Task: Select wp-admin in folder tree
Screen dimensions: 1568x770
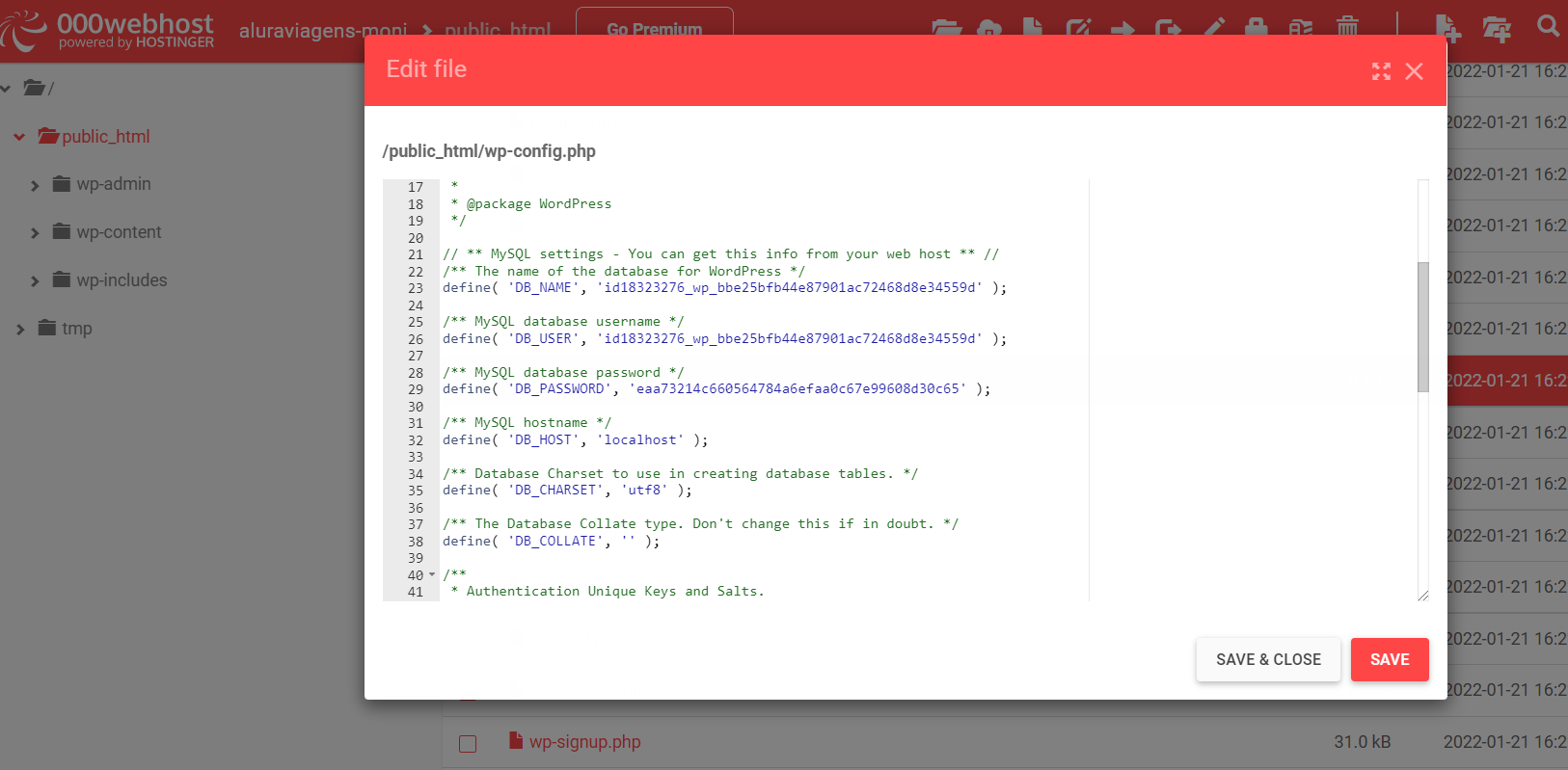Action: pos(114,183)
